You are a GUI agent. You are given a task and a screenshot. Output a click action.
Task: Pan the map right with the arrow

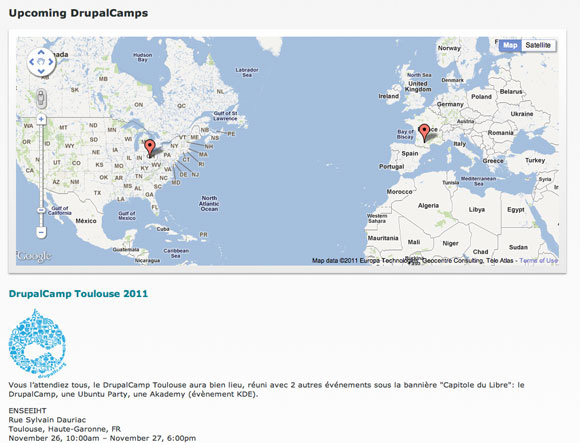coord(51,62)
